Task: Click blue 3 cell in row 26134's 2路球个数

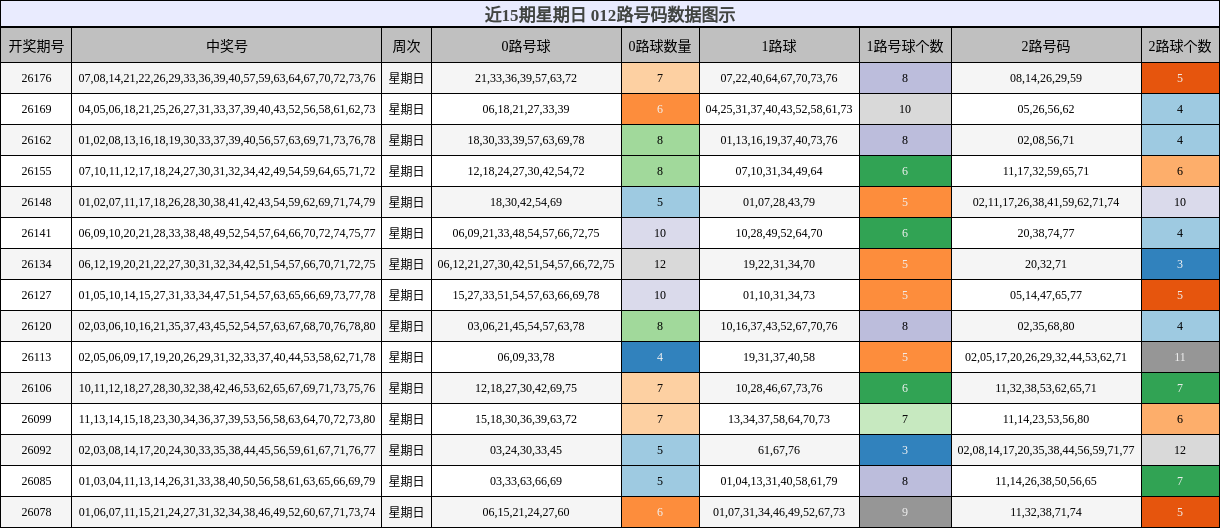Action: (1180, 264)
